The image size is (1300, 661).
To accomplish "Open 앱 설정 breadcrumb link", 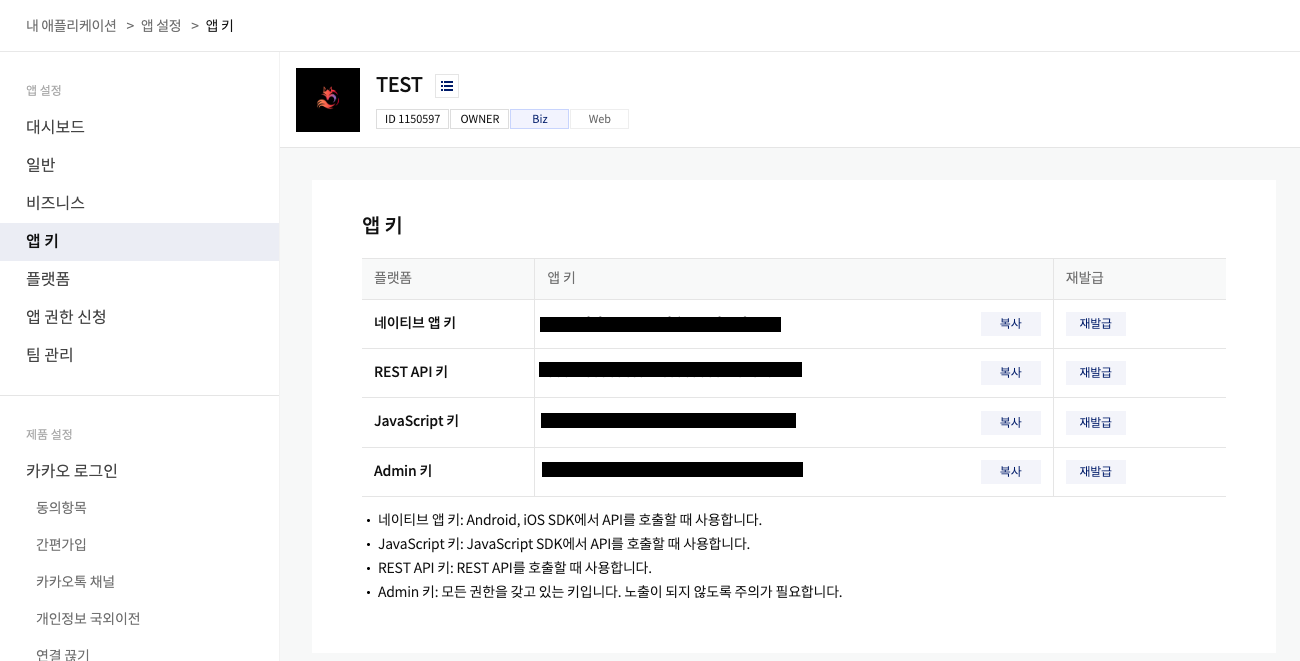I will pyautogui.click(x=161, y=25).
